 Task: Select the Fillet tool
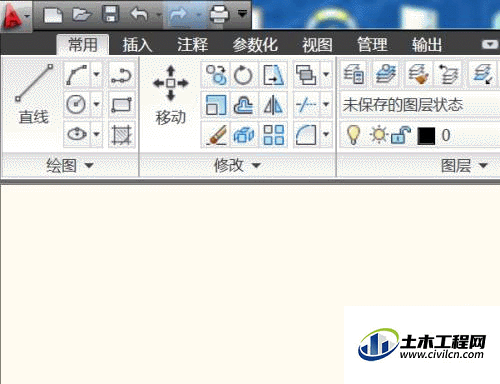click(x=306, y=134)
